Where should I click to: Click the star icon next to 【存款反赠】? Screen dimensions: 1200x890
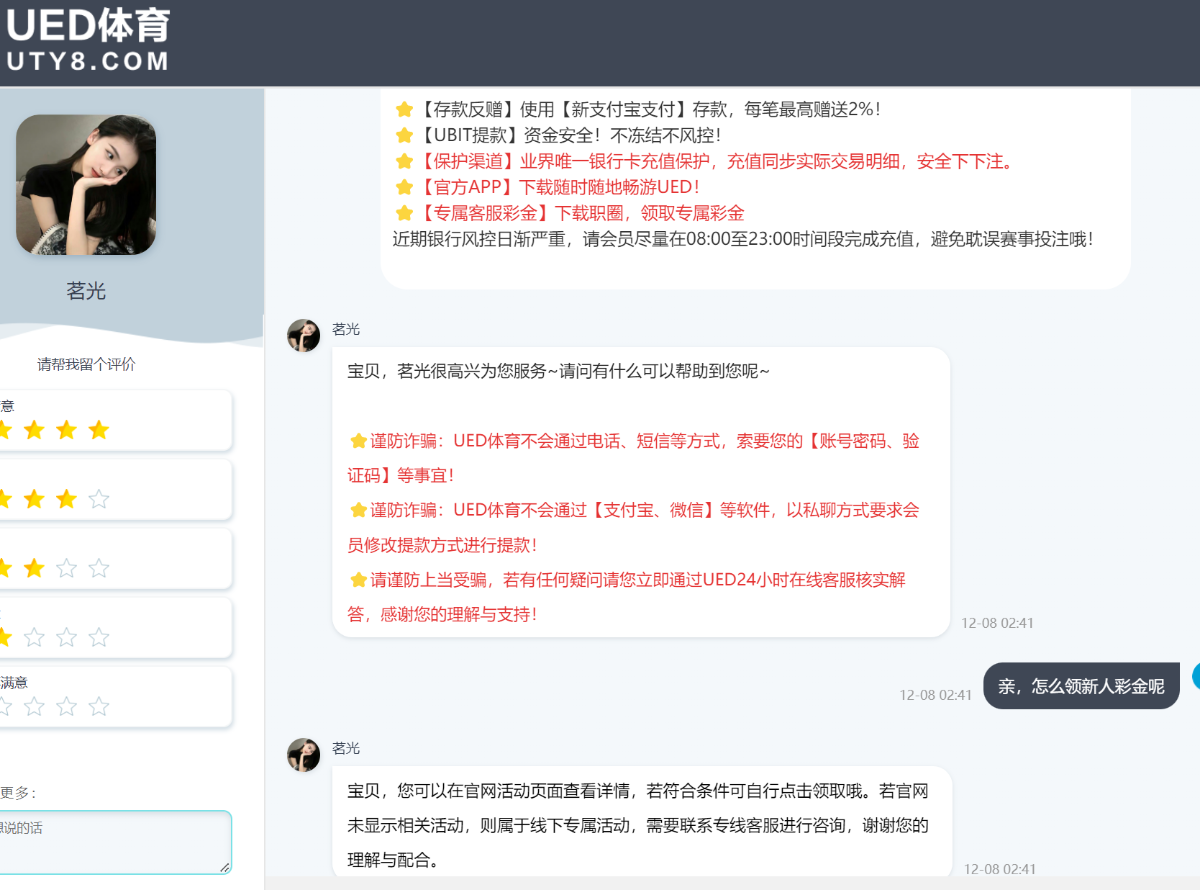(404, 109)
